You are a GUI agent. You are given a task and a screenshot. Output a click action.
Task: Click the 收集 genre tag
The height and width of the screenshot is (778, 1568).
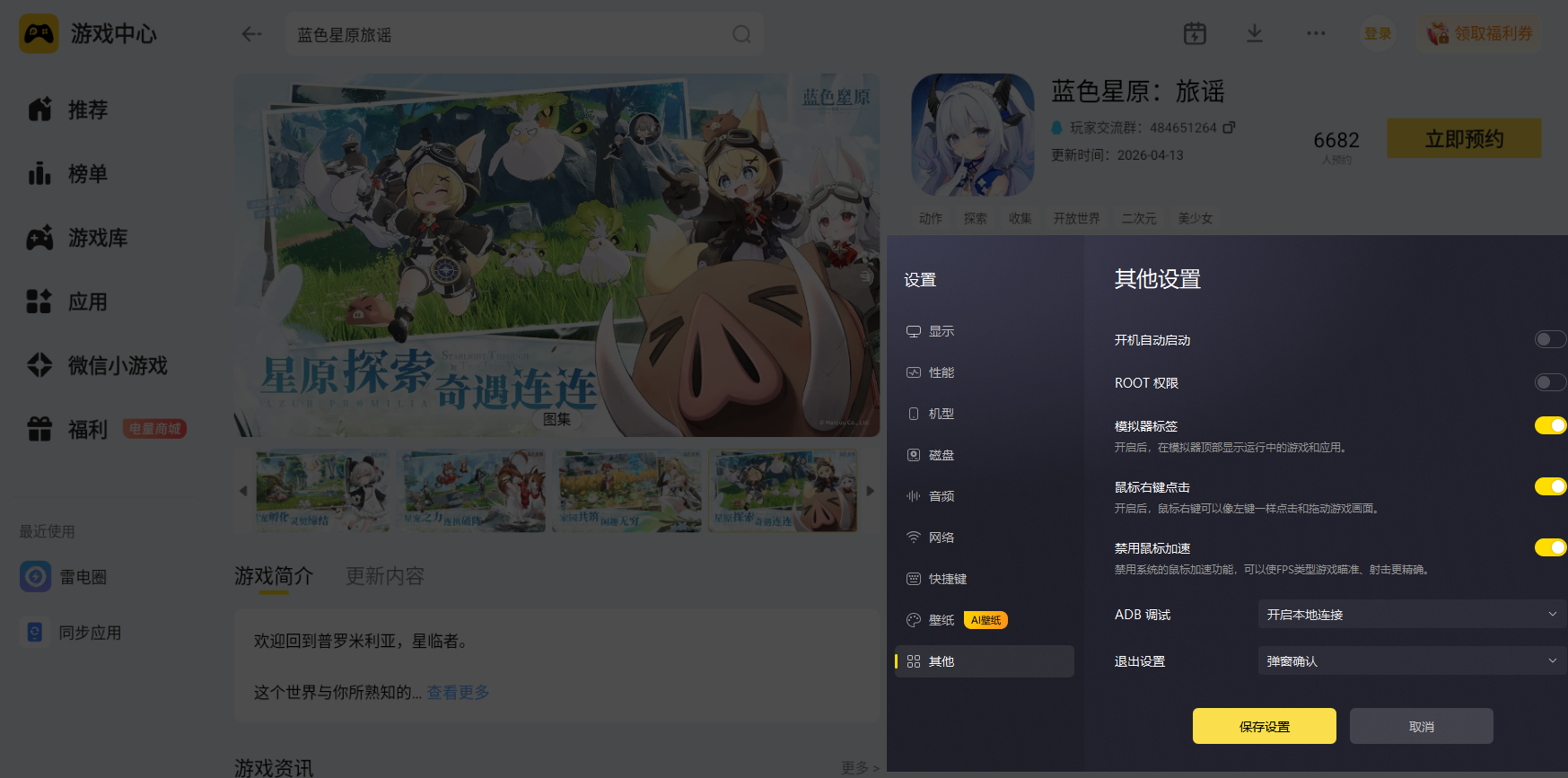pyautogui.click(x=1021, y=218)
